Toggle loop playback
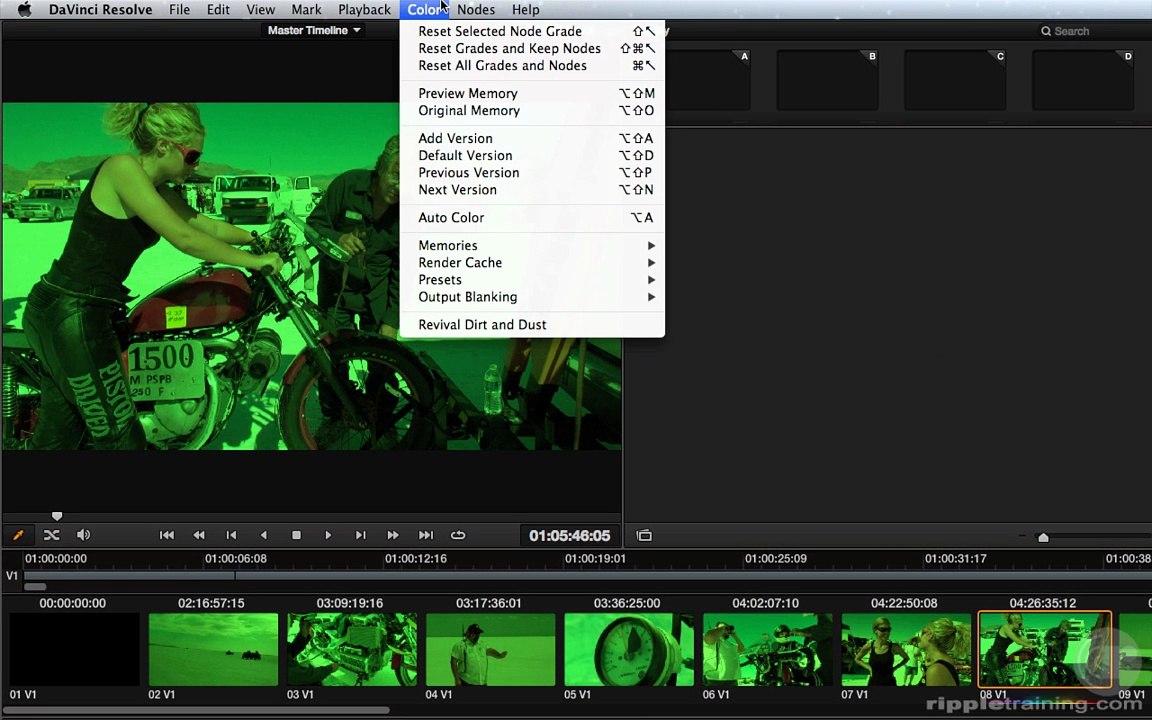This screenshot has height=720, width=1152. (x=458, y=535)
